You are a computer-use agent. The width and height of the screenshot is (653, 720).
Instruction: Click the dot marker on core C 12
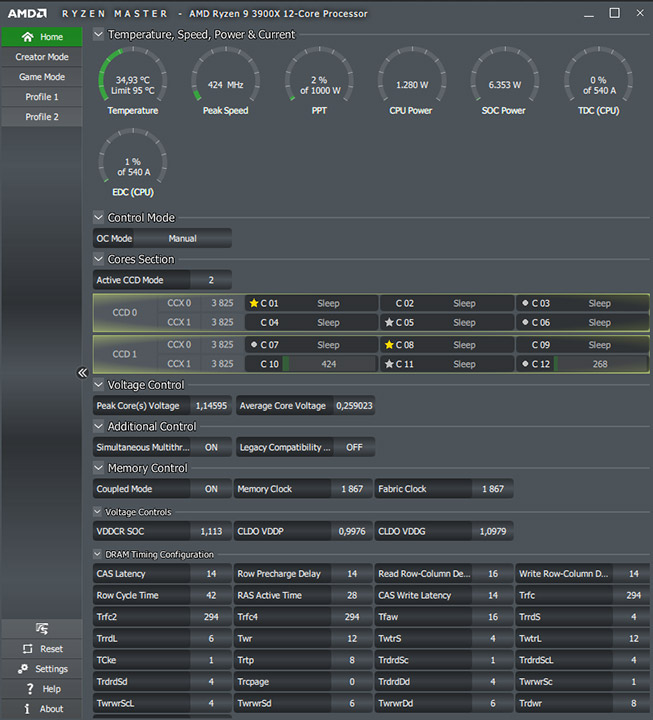[x=525, y=364]
